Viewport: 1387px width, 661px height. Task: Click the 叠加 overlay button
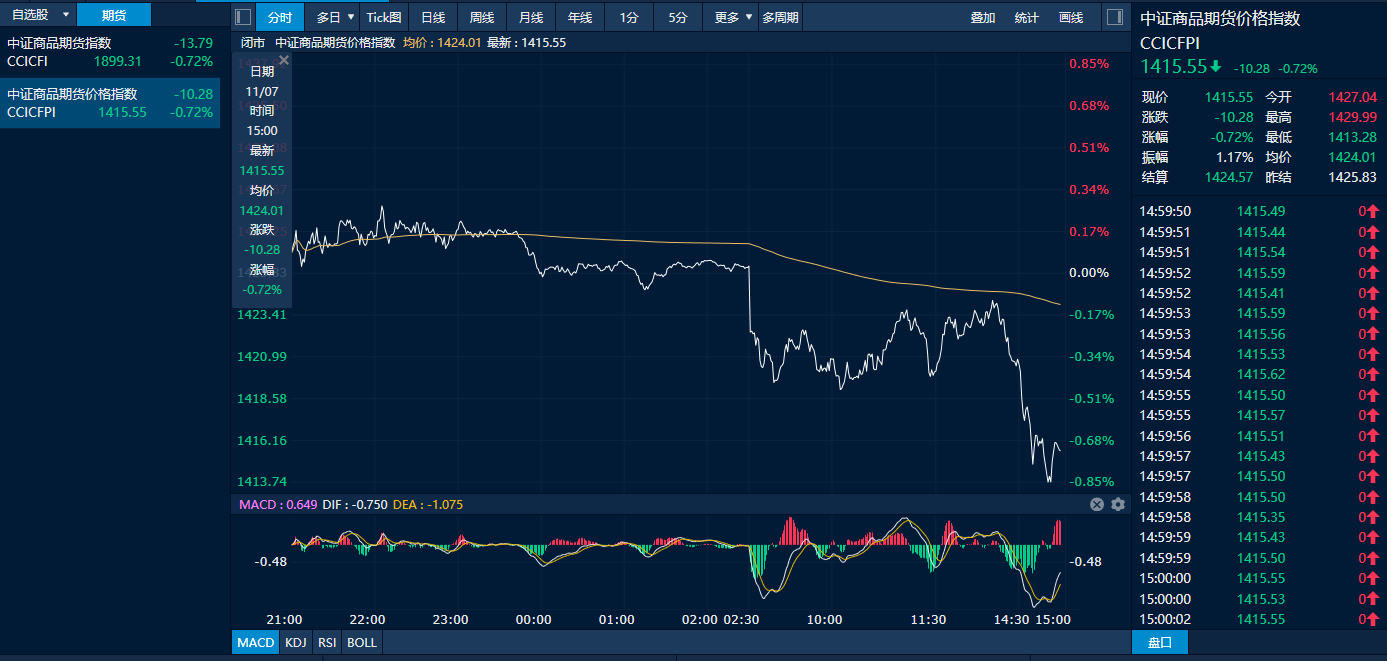[983, 17]
